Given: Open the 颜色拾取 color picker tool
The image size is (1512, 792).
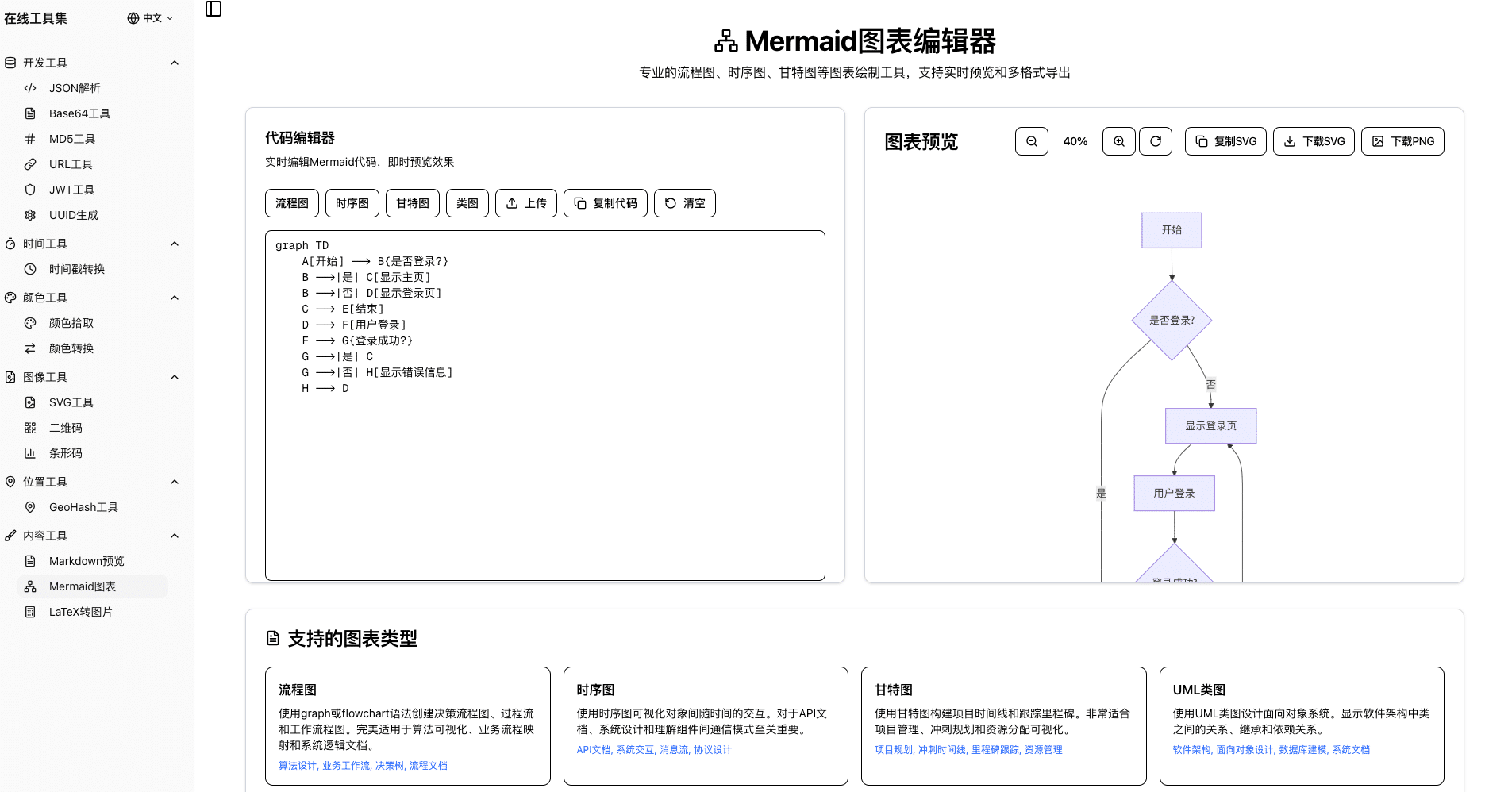Looking at the screenshot, I should (72, 323).
